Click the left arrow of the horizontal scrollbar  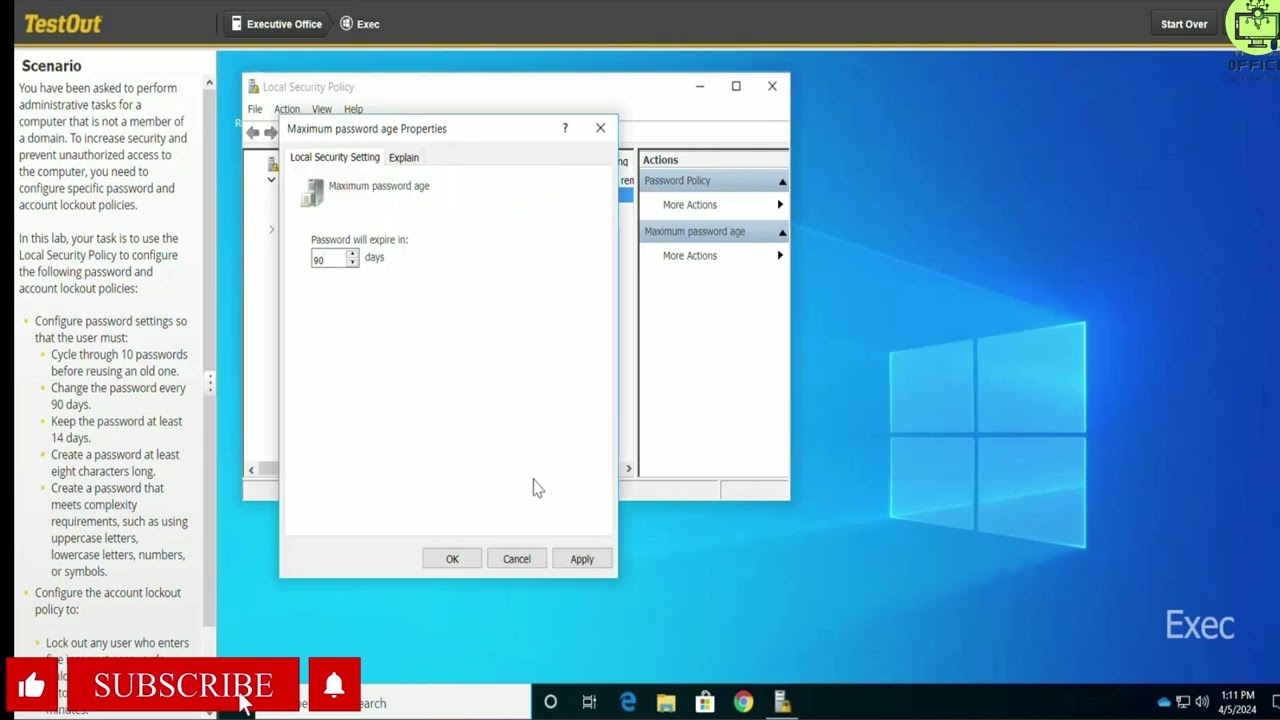click(251, 469)
